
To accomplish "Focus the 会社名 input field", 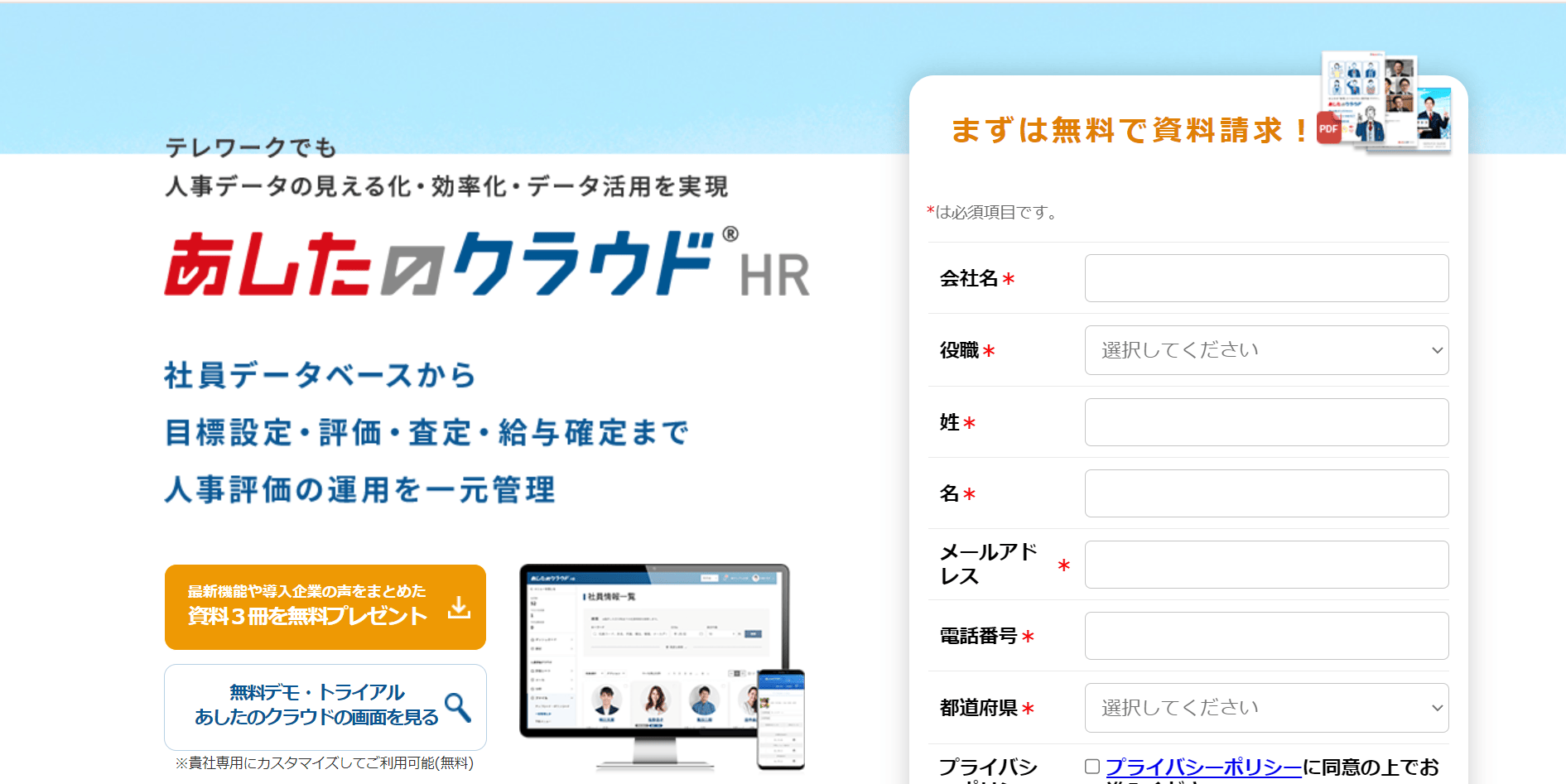I will [x=1266, y=278].
